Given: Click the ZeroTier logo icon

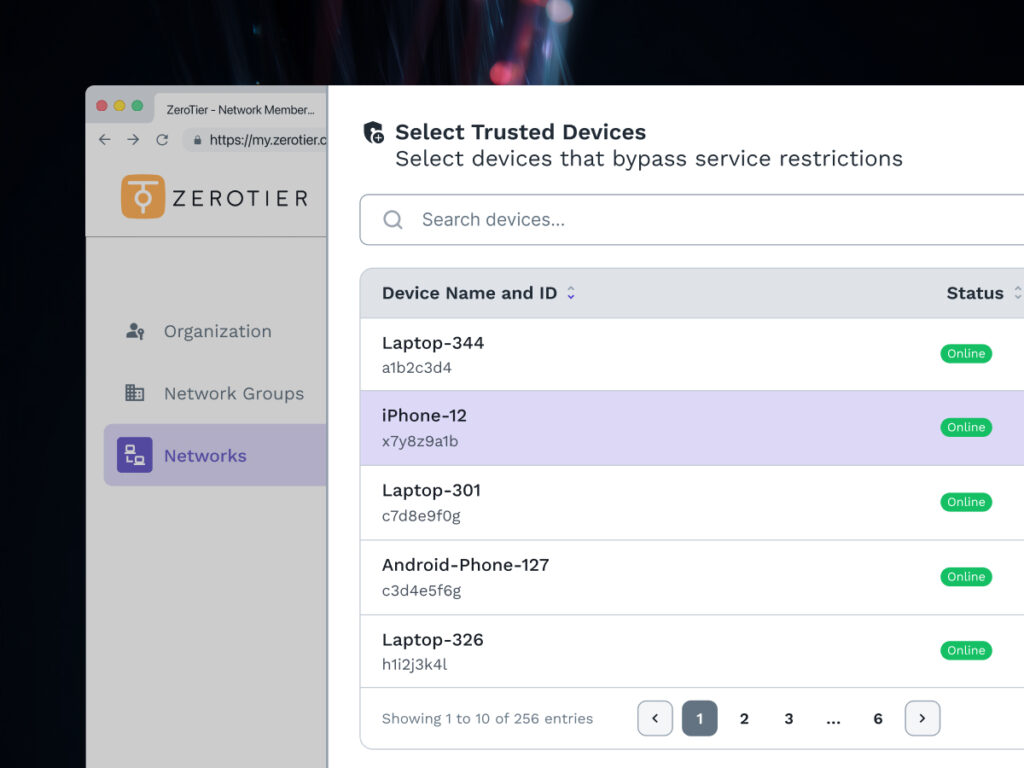Looking at the screenshot, I should [x=143, y=197].
